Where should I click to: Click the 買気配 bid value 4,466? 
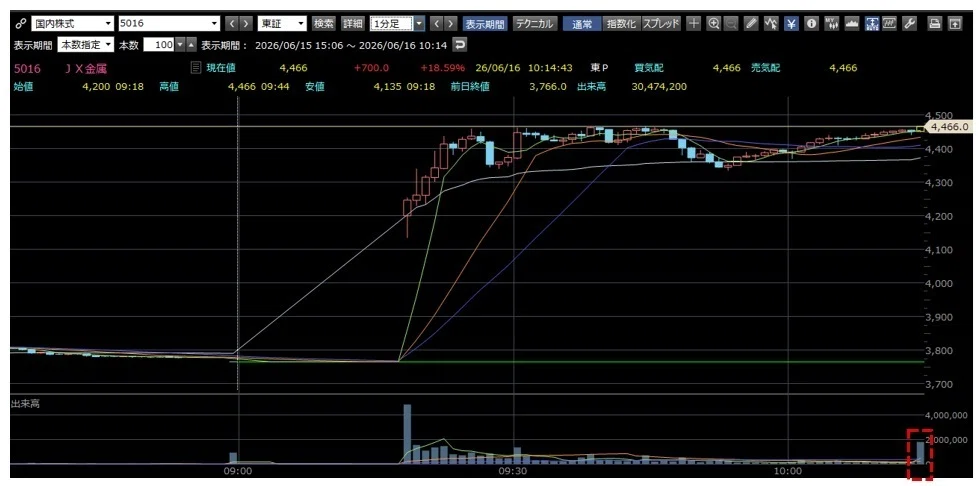point(727,67)
